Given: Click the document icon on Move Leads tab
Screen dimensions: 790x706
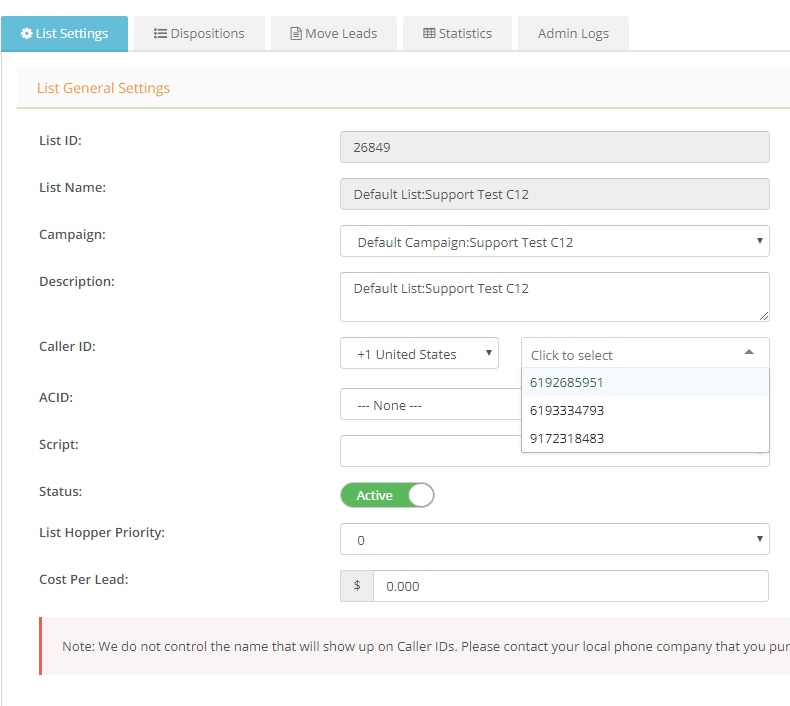Looking at the screenshot, I should click(296, 33).
